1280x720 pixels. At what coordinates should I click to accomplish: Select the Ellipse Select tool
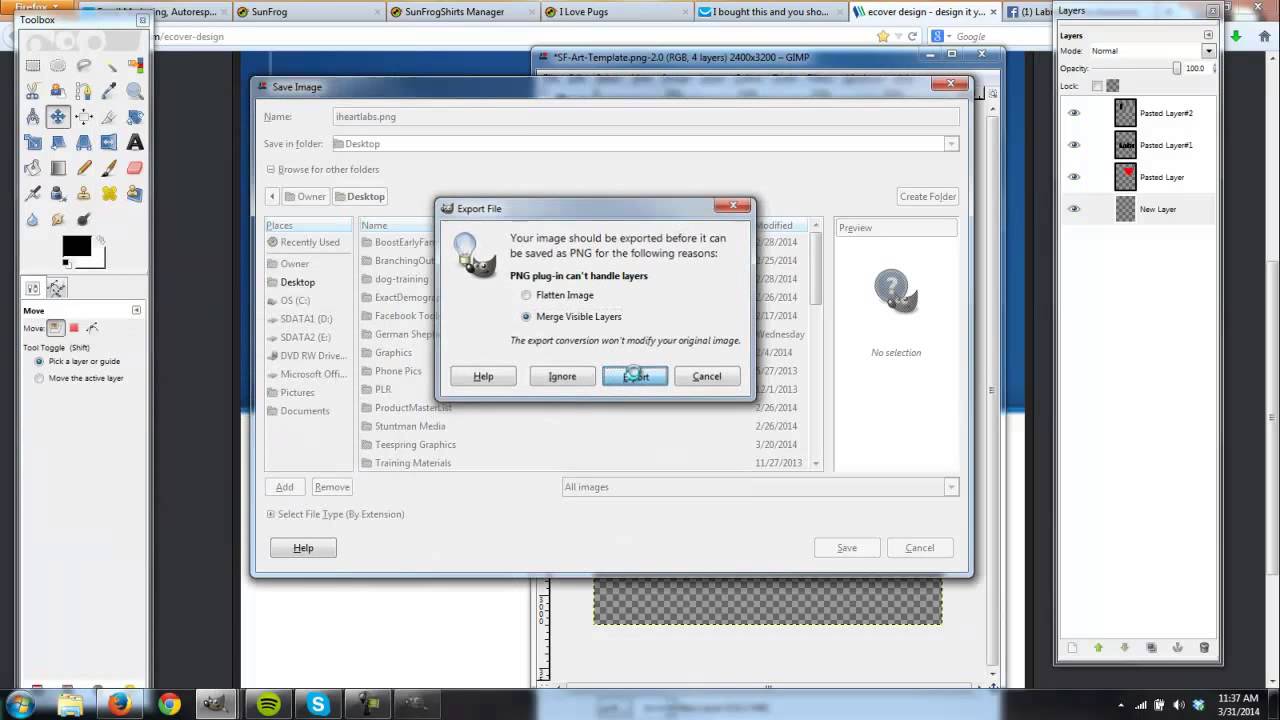58,66
